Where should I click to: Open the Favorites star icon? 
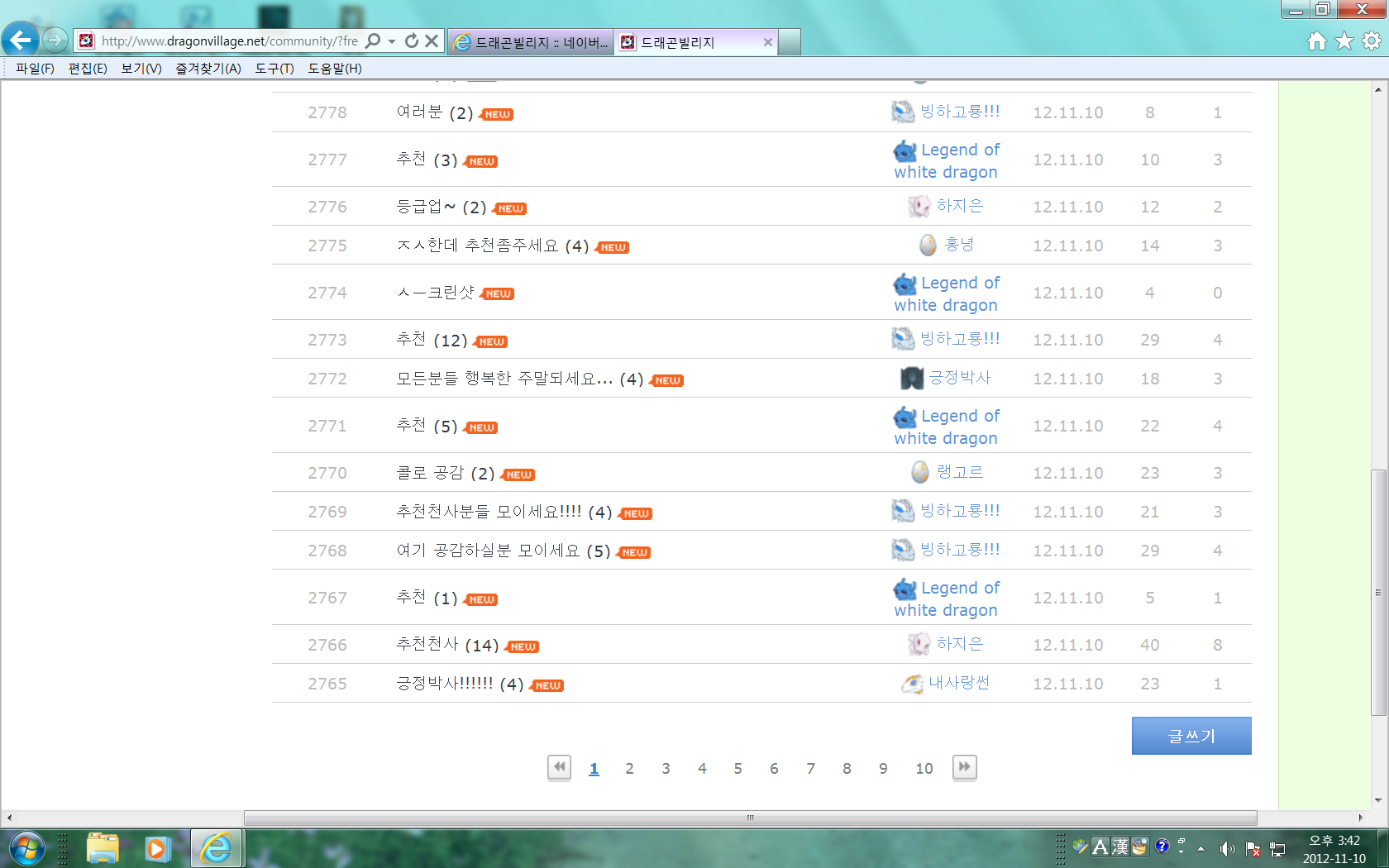tap(1344, 41)
